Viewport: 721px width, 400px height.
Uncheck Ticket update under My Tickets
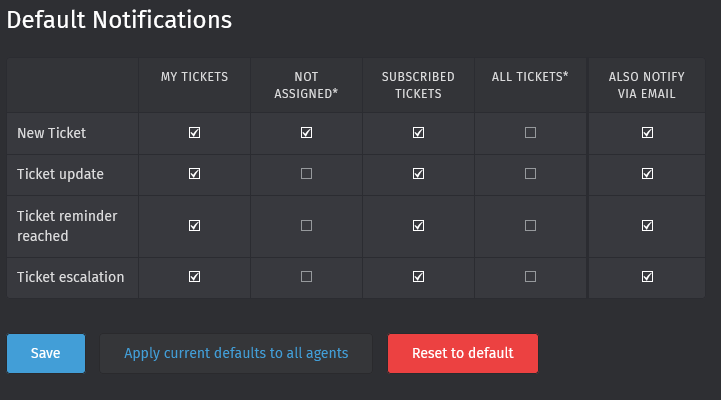(195, 173)
